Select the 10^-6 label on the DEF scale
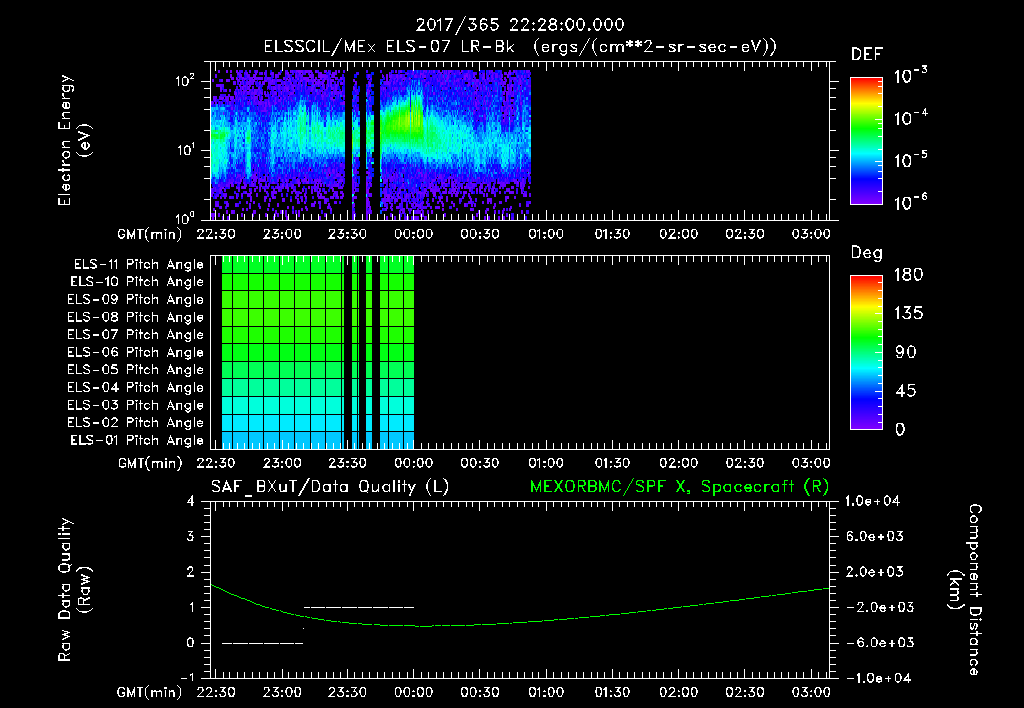 point(910,202)
